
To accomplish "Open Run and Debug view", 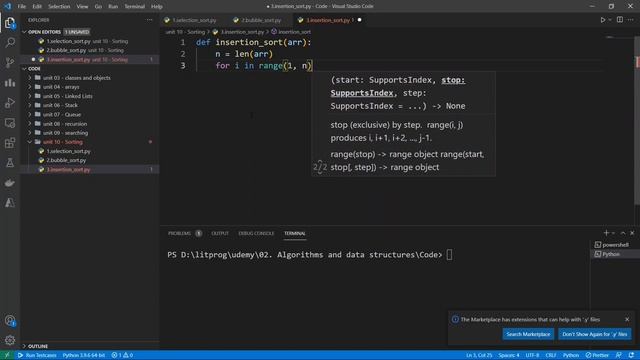I will 10,102.
